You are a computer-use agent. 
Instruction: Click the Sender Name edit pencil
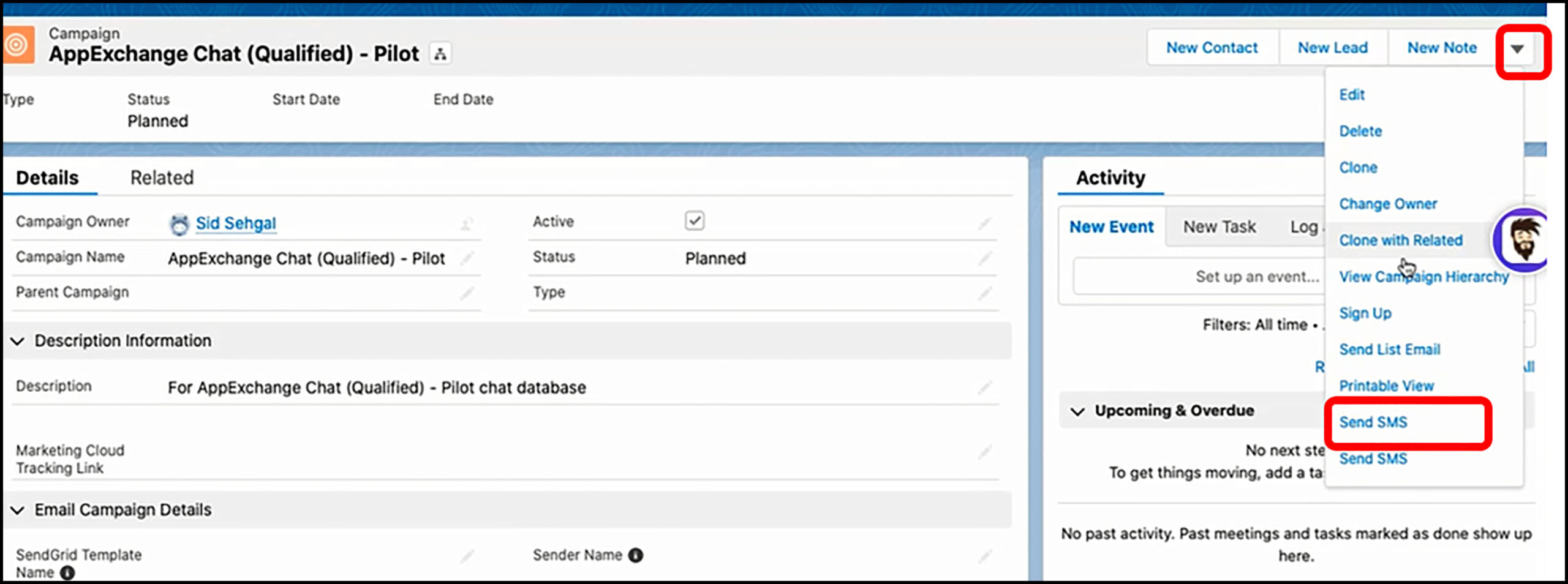pyautogui.click(x=984, y=556)
